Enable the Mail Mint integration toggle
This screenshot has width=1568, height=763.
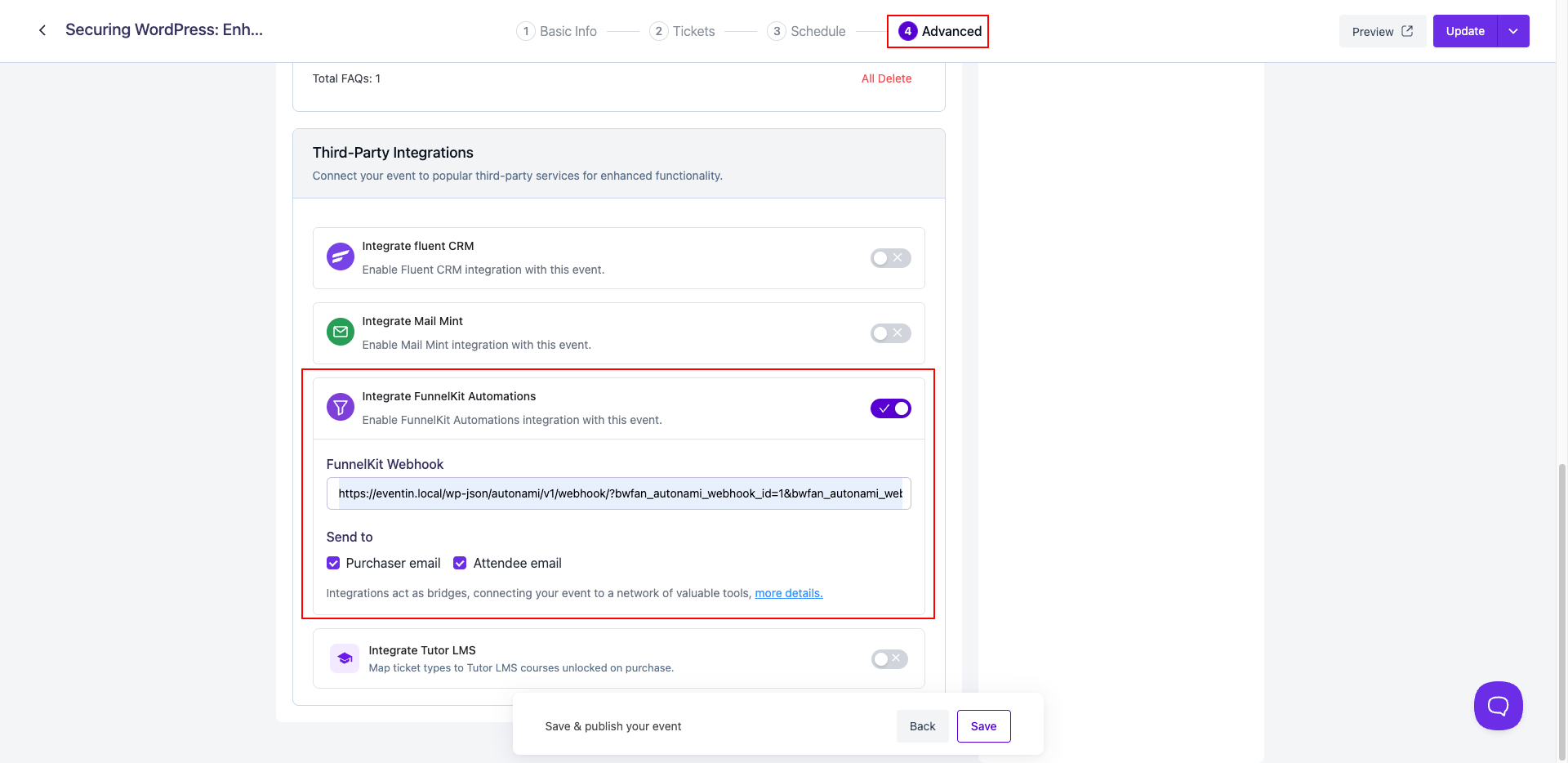pos(890,333)
